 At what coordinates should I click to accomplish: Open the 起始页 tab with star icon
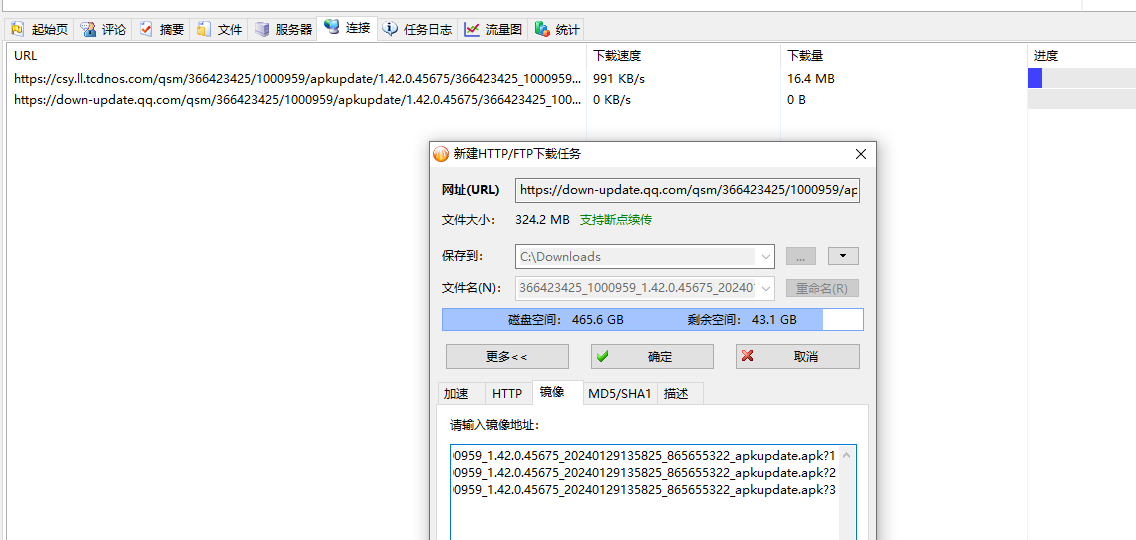tap(39, 29)
